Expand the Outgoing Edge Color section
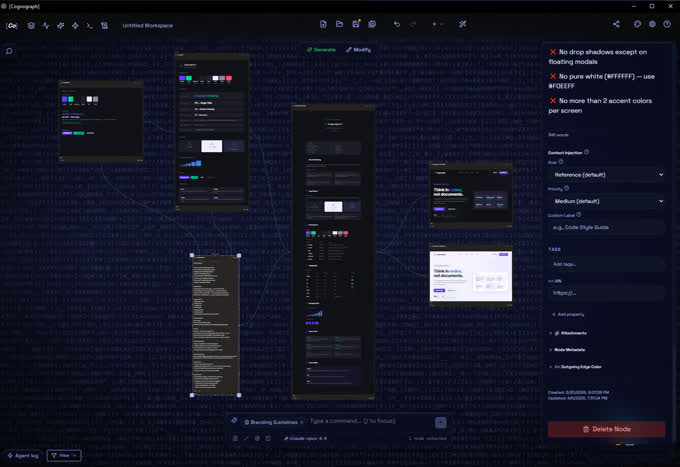Image resolution: width=680 pixels, height=467 pixels. click(x=575, y=367)
